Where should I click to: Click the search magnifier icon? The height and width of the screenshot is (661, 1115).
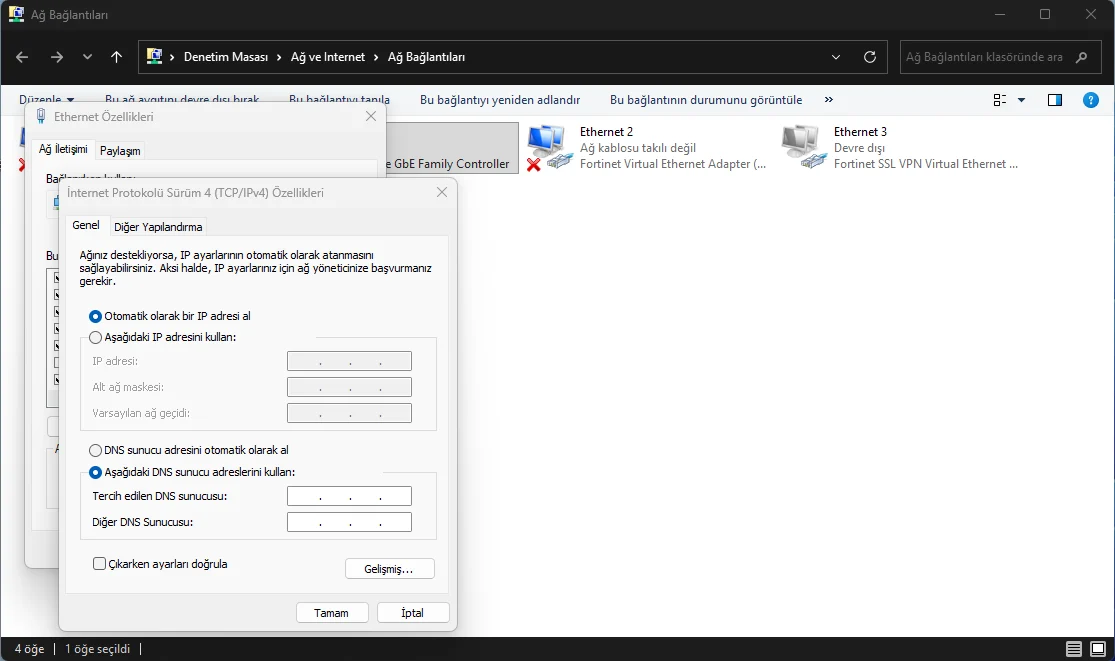[1082, 57]
